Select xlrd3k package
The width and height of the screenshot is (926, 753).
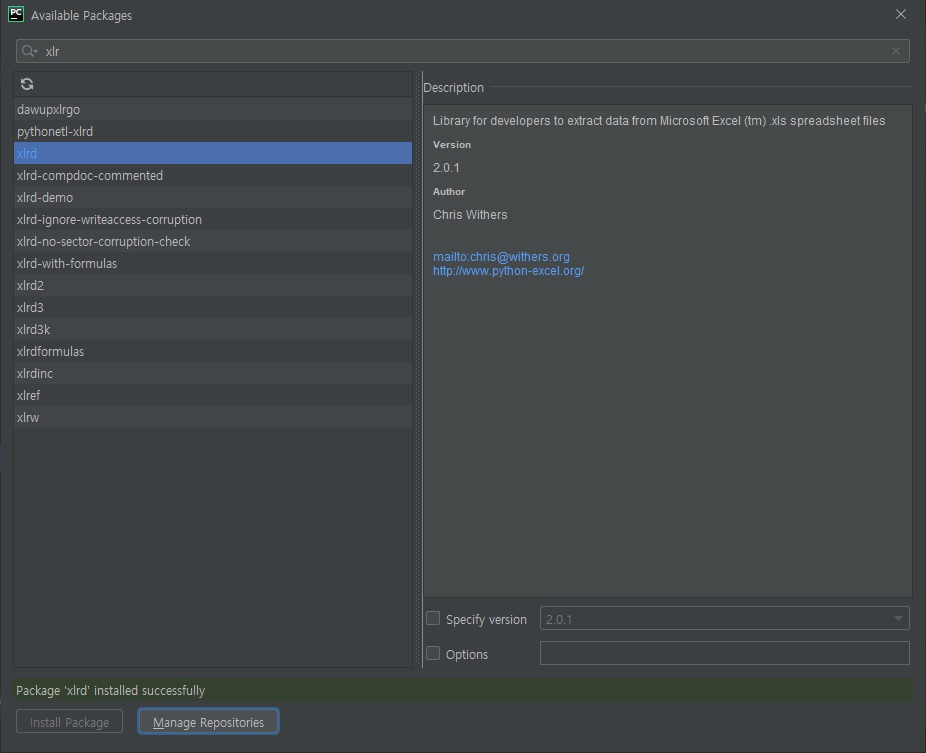(213, 329)
